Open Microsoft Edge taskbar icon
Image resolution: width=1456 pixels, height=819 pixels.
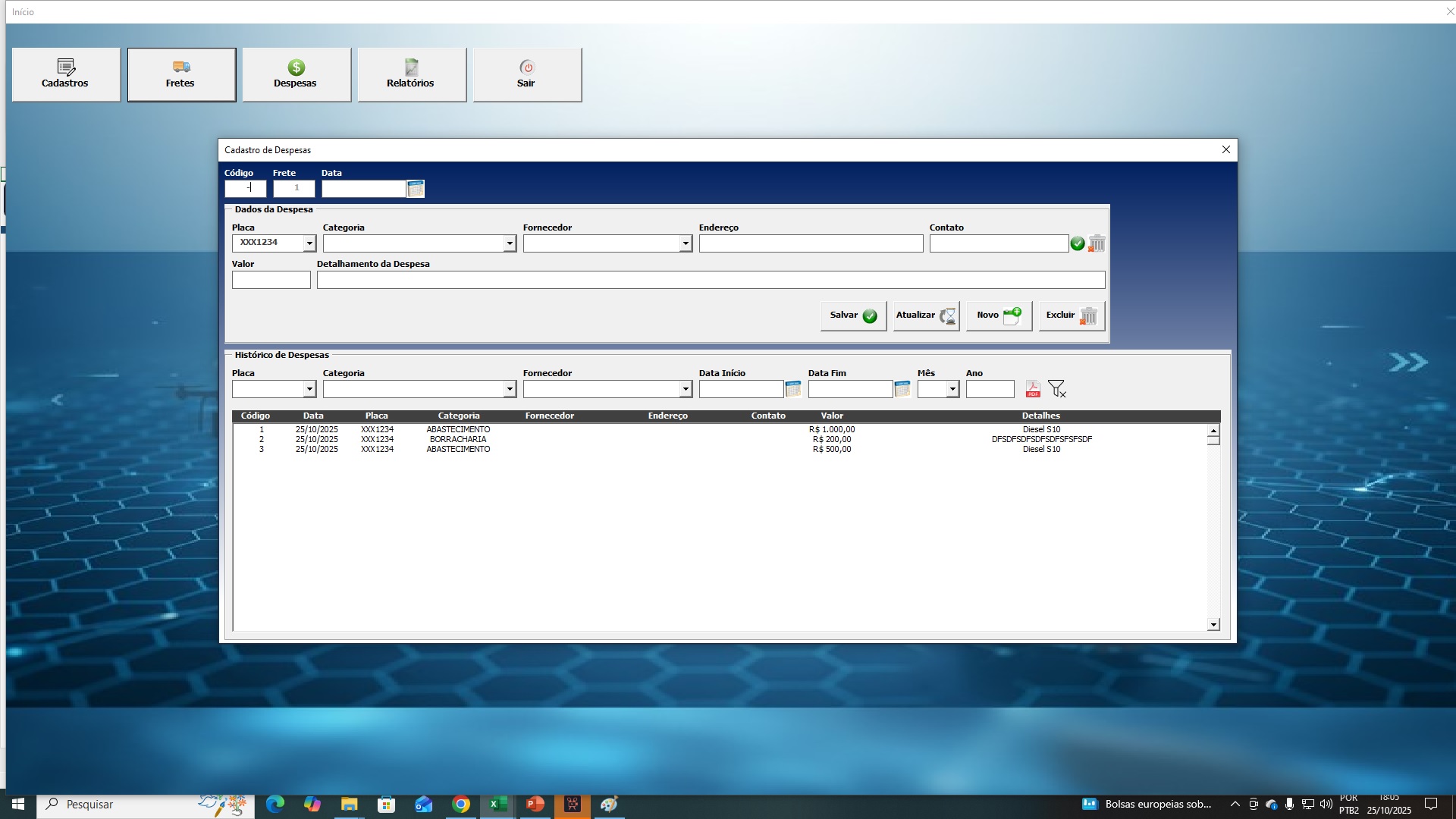click(x=275, y=804)
